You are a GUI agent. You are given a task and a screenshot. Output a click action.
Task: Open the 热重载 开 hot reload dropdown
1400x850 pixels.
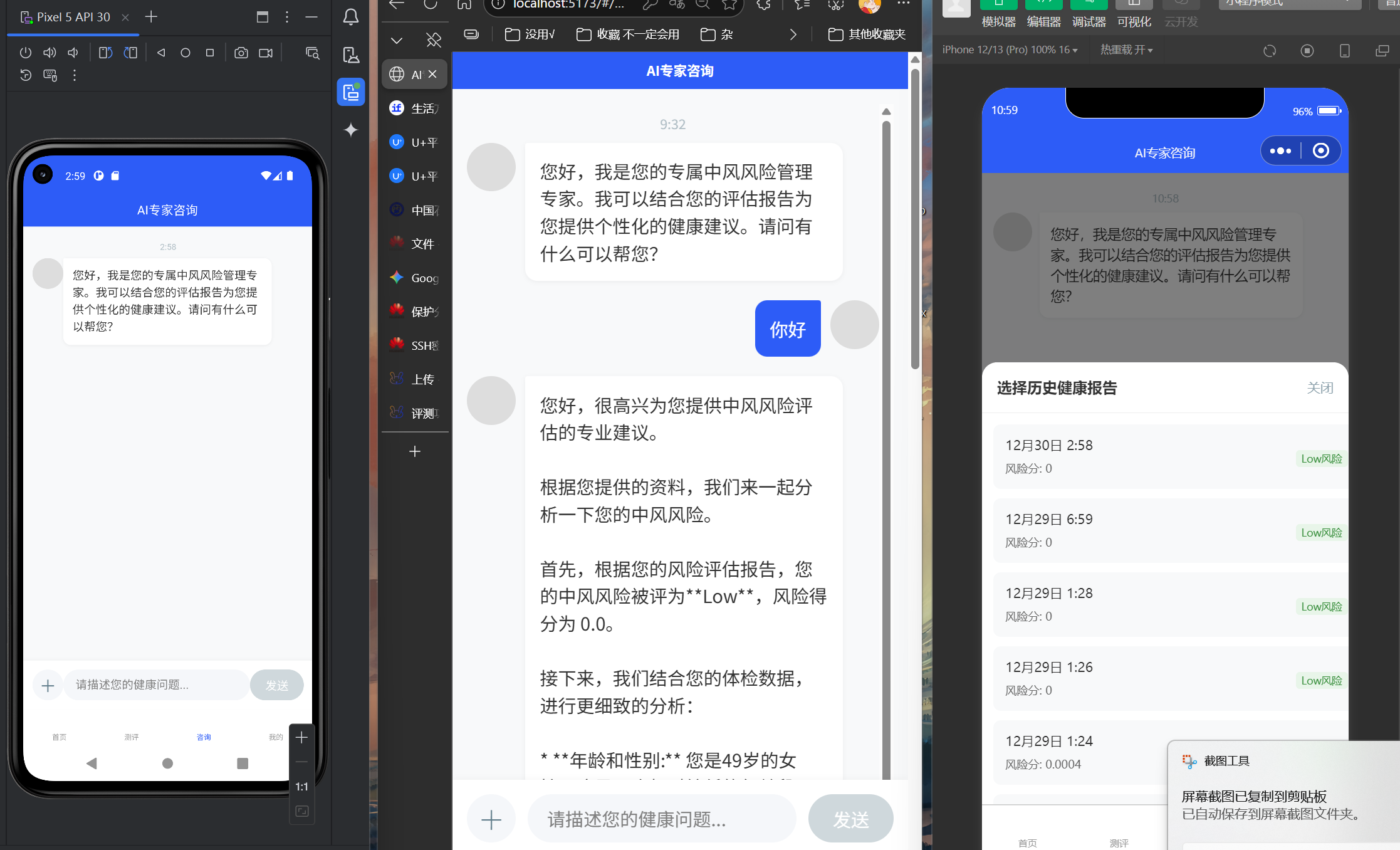(1126, 50)
